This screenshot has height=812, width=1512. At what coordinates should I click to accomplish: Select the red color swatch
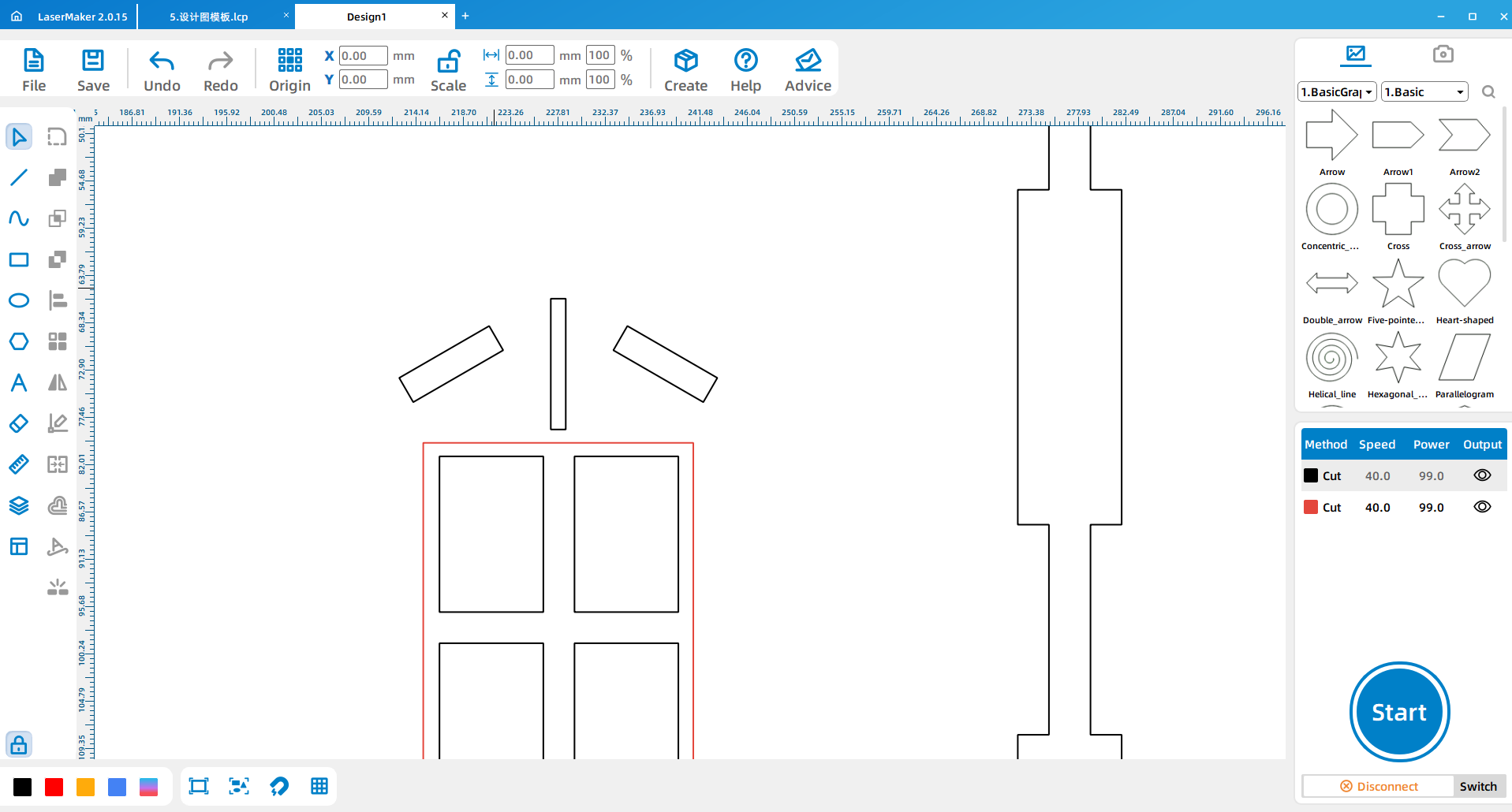tap(54, 787)
